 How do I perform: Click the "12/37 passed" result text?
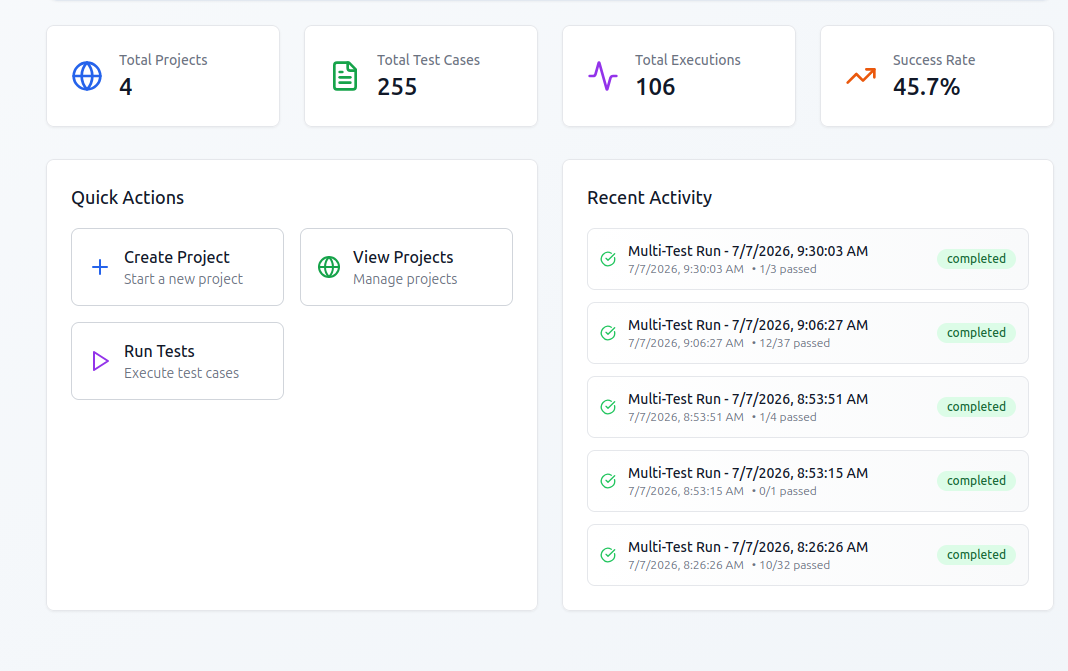(795, 343)
